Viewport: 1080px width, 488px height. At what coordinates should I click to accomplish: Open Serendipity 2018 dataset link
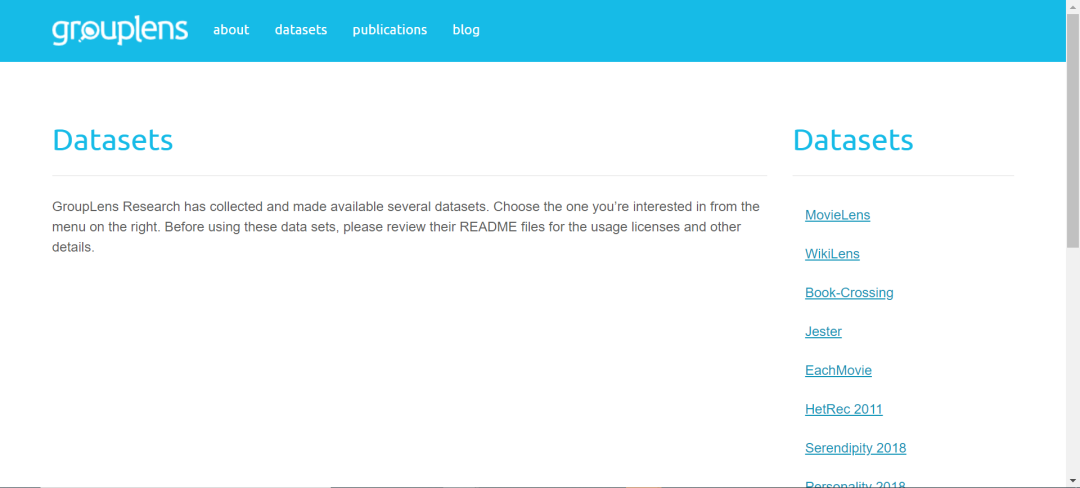[855, 448]
